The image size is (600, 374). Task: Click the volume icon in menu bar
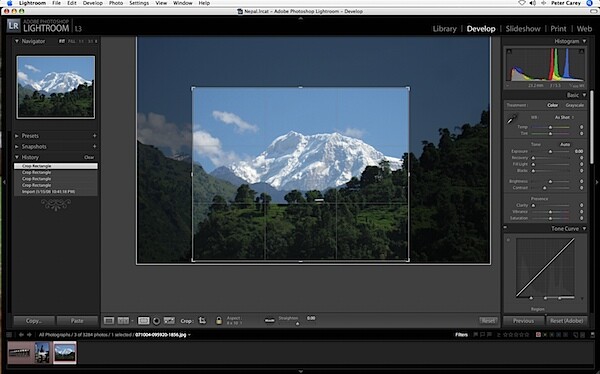[533, 3]
